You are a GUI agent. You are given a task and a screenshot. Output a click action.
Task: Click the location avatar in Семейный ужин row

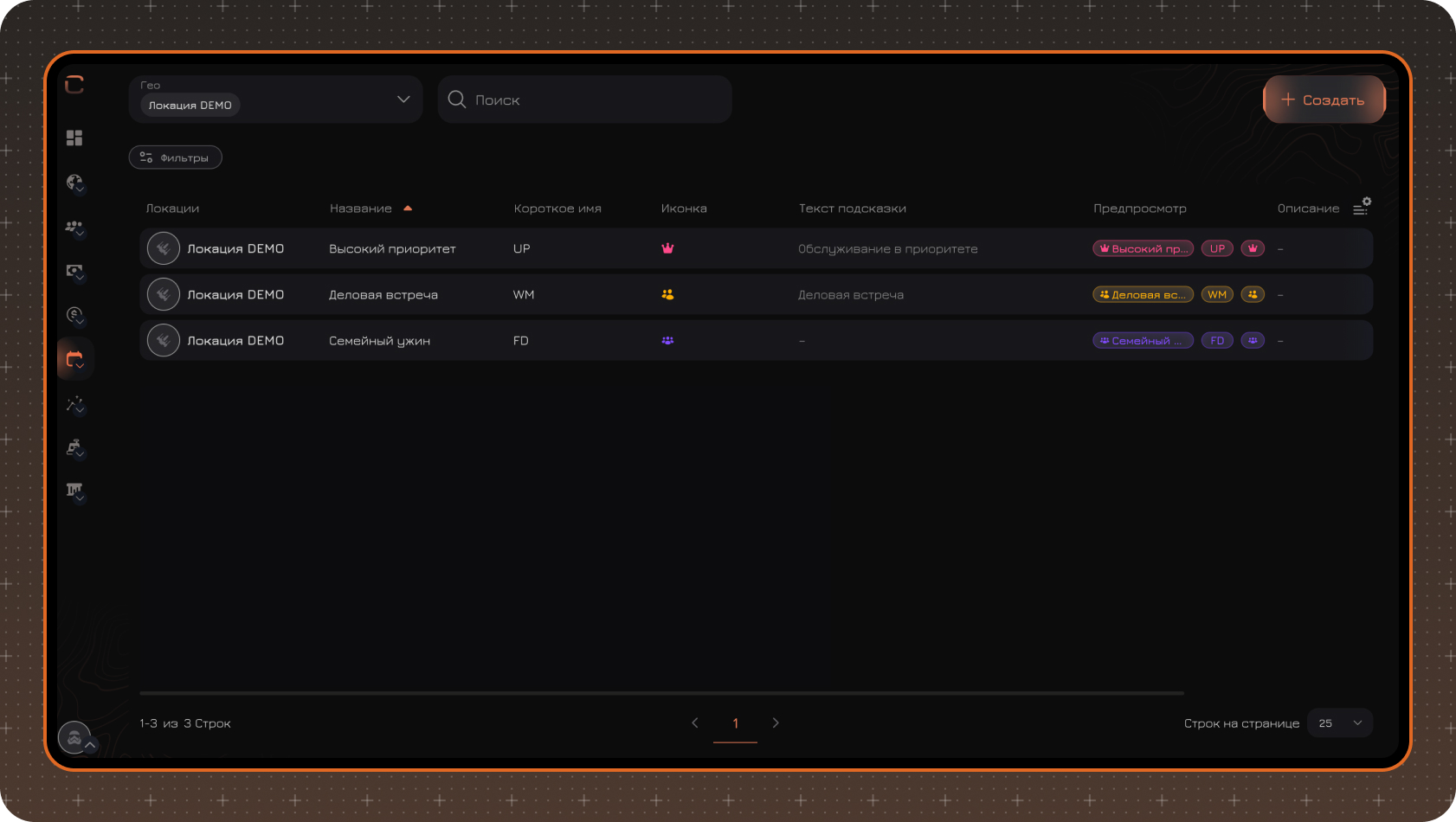[163, 340]
